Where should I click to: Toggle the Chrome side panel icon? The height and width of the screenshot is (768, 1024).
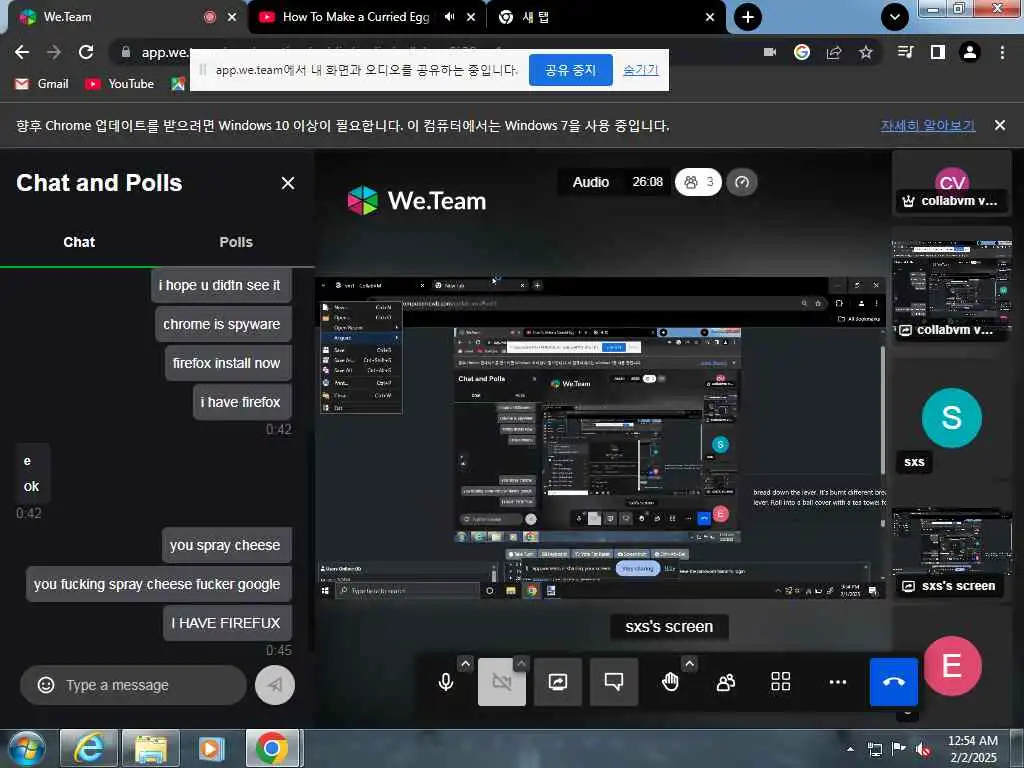click(938, 52)
